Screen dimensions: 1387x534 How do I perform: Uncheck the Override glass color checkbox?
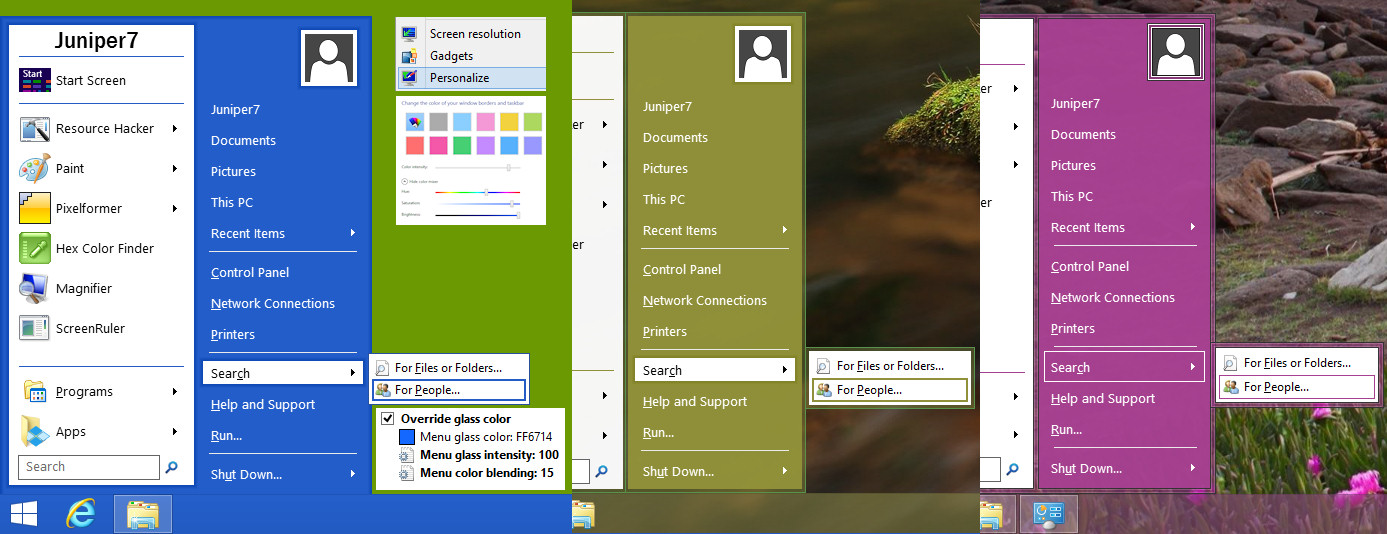click(388, 419)
